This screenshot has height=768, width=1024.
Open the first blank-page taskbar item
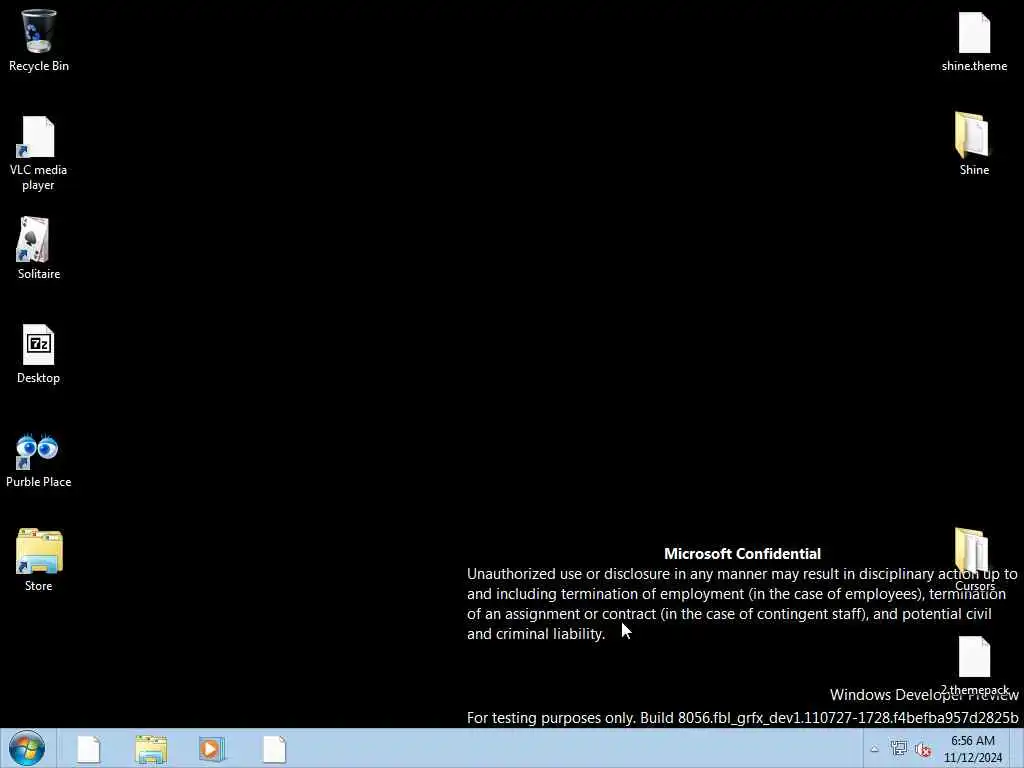(89, 749)
